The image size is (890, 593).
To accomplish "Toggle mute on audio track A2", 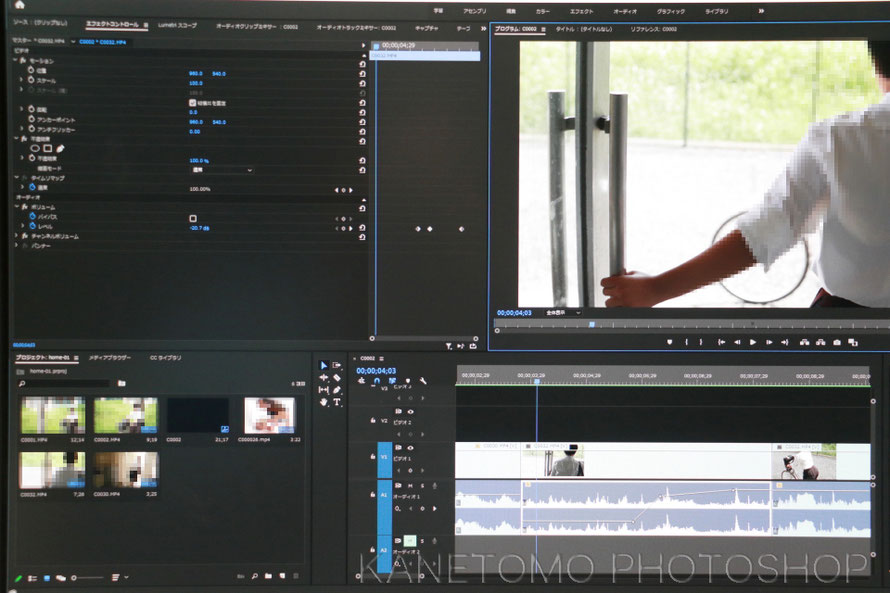I will tap(410, 541).
